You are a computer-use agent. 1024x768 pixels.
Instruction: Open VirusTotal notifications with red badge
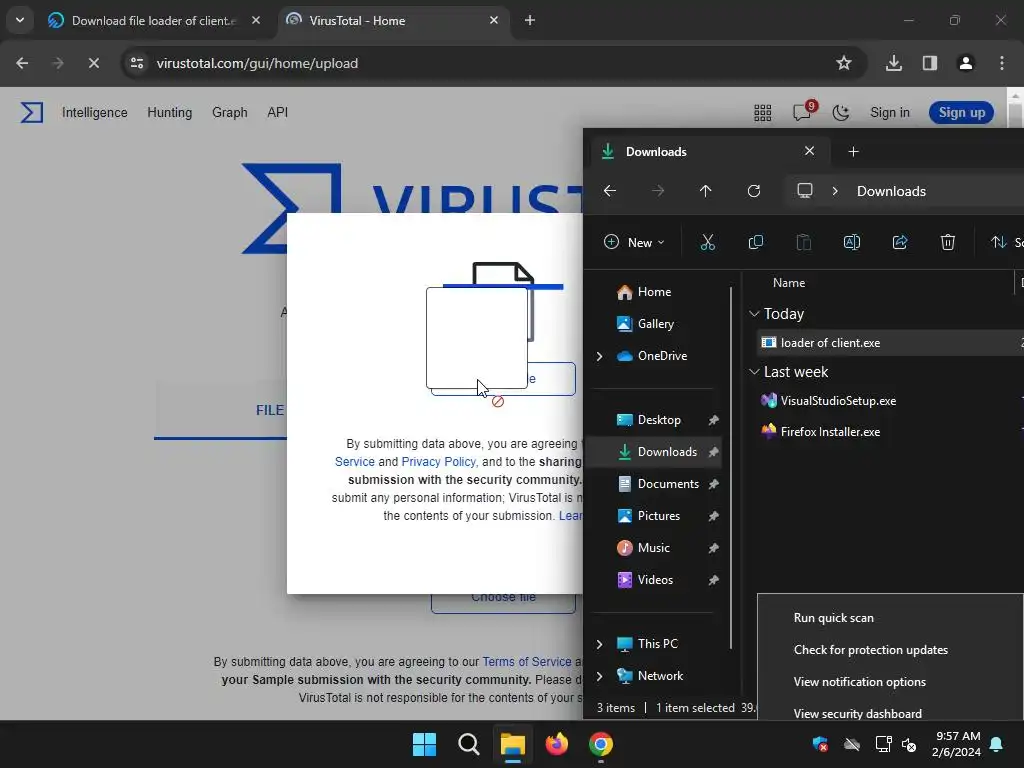click(x=803, y=112)
